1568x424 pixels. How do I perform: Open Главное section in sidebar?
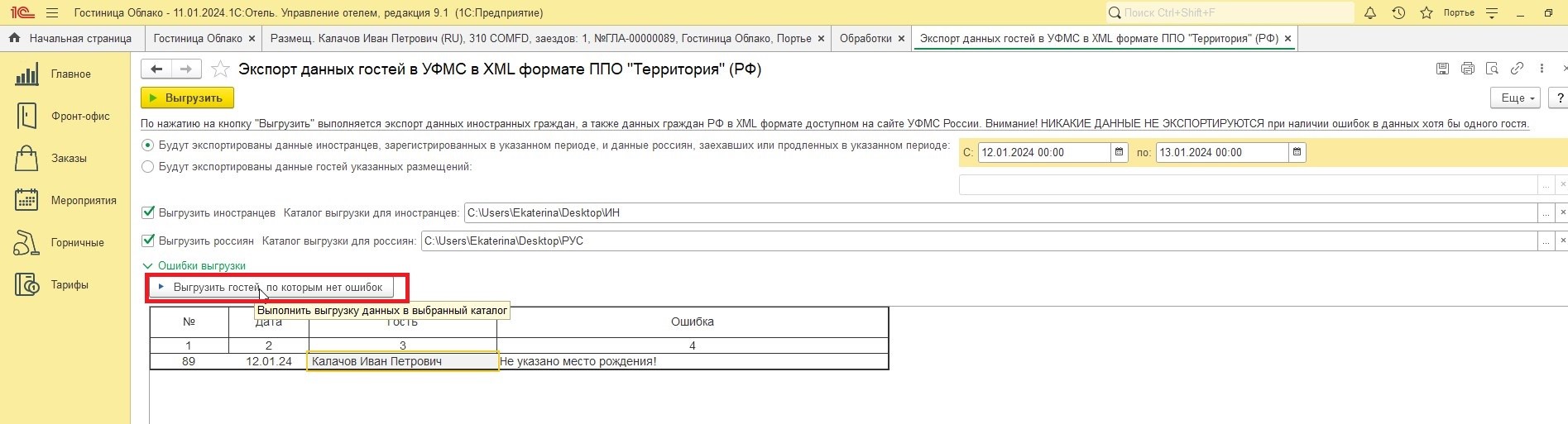pos(65,74)
